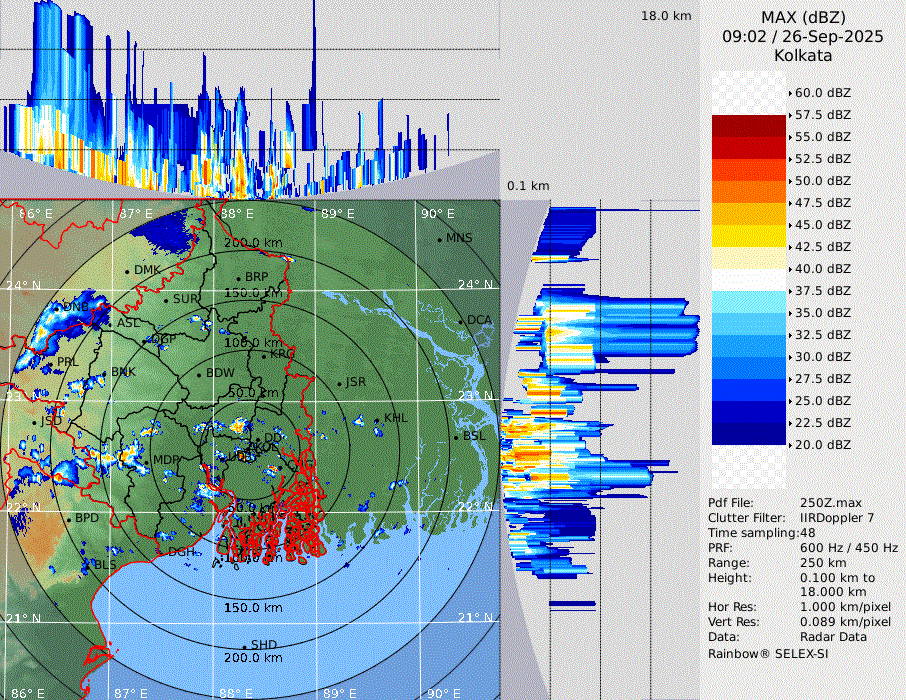Select the BPD station marker

point(69,520)
